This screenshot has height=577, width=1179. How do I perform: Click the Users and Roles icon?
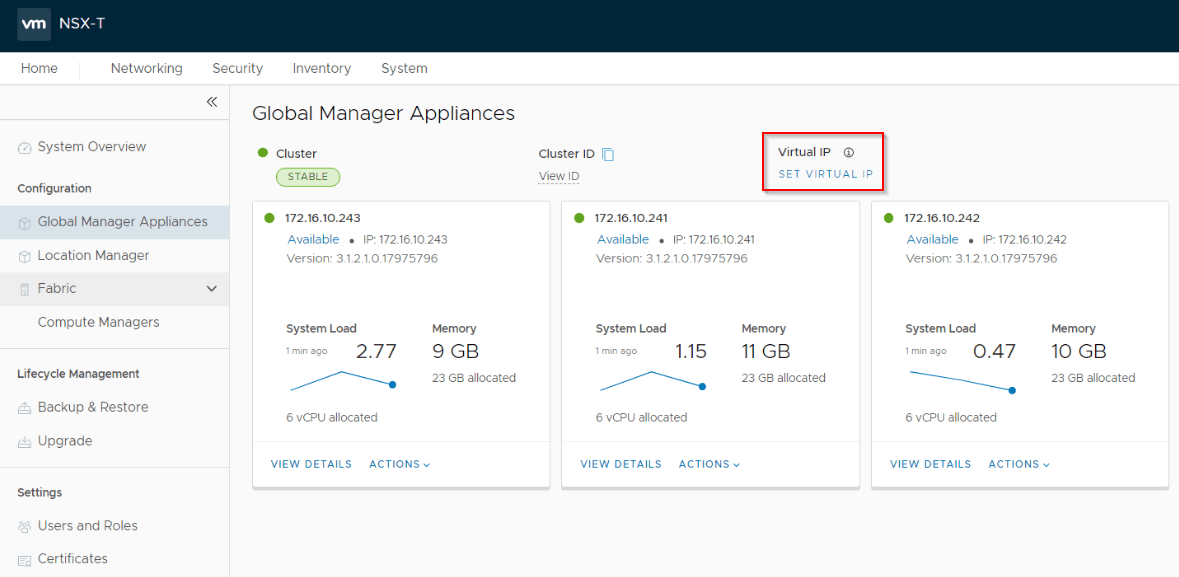[25, 527]
